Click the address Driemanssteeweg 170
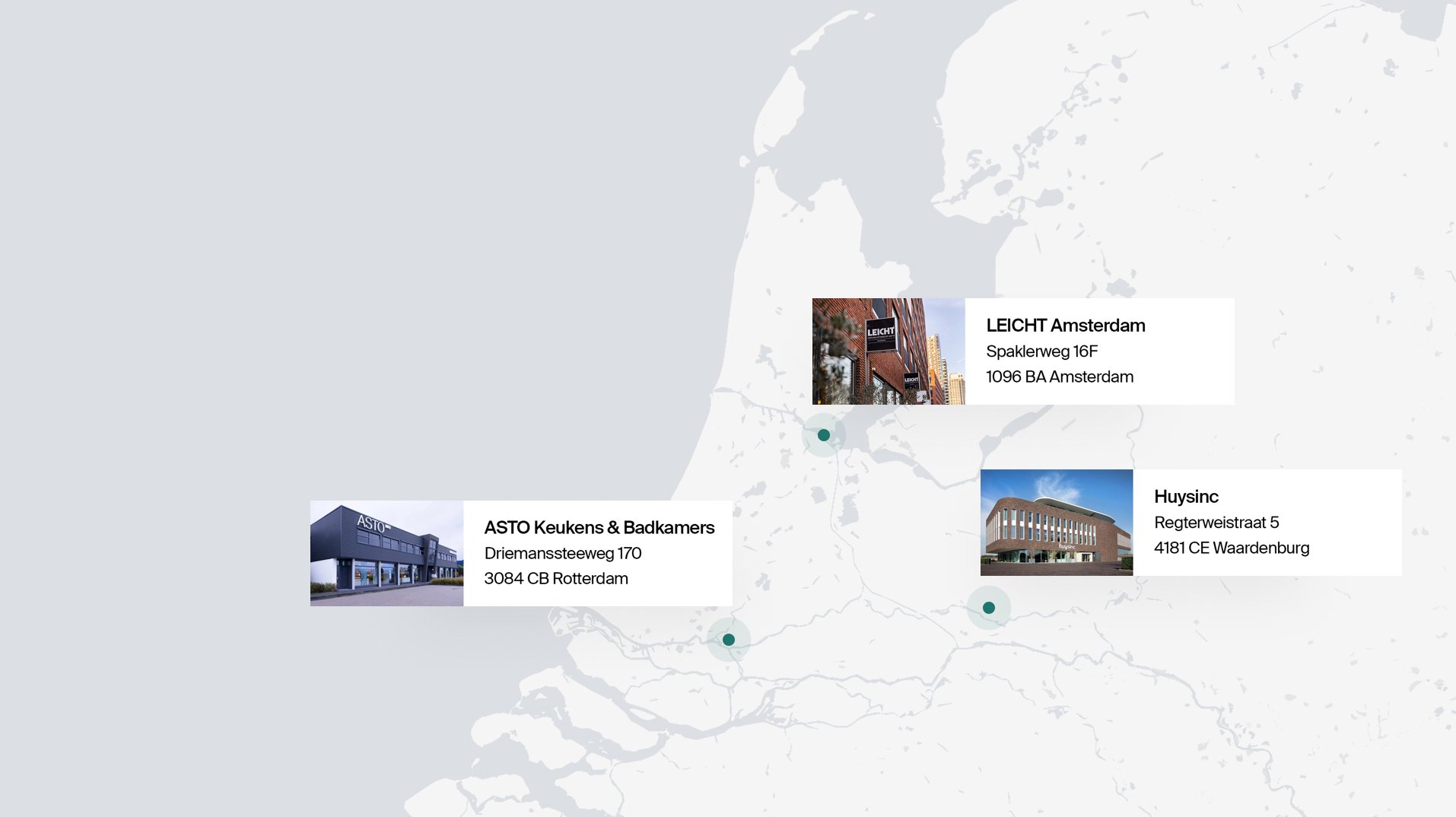 tap(563, 554)
